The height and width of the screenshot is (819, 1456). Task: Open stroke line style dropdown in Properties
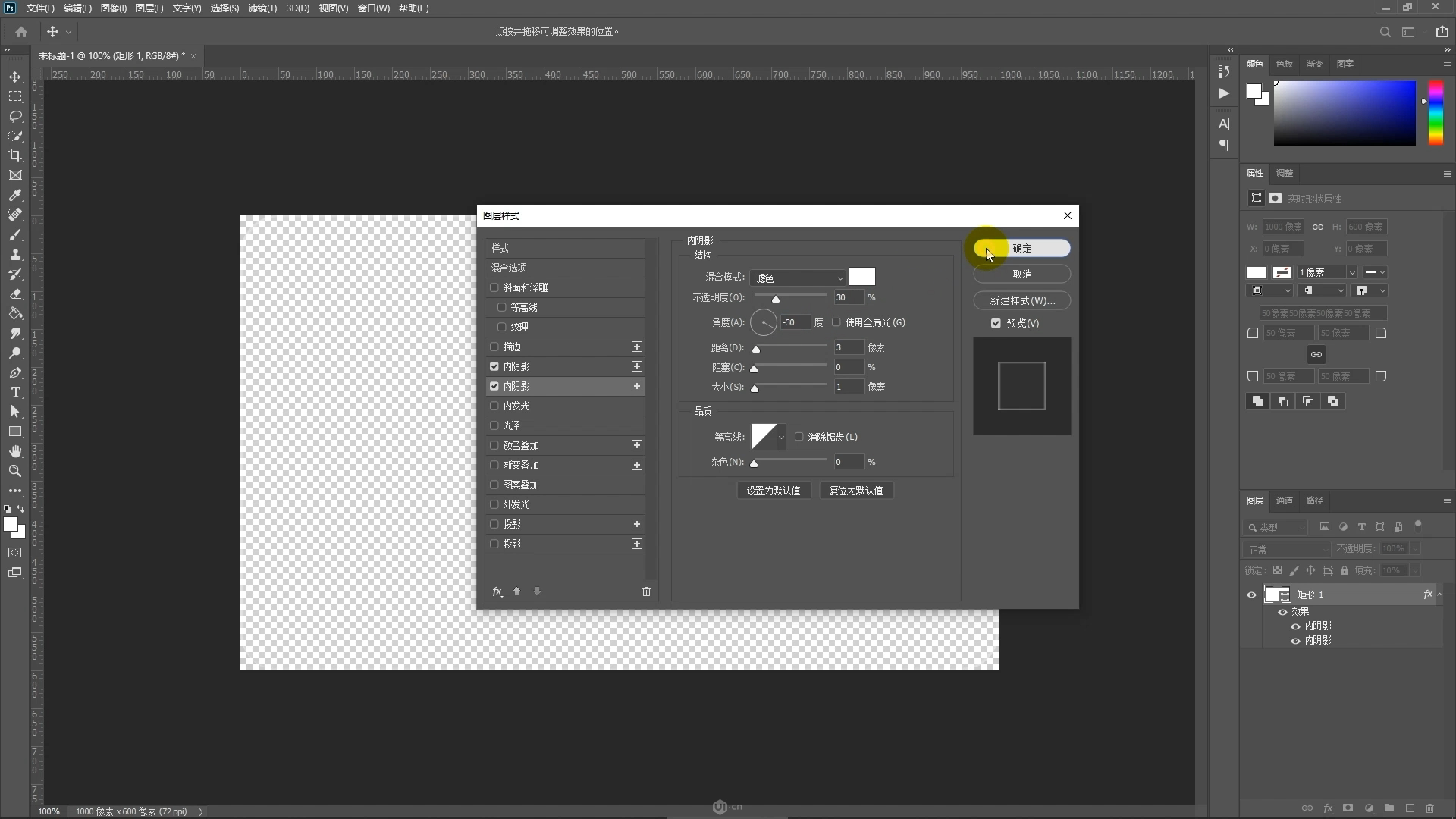1375,272
